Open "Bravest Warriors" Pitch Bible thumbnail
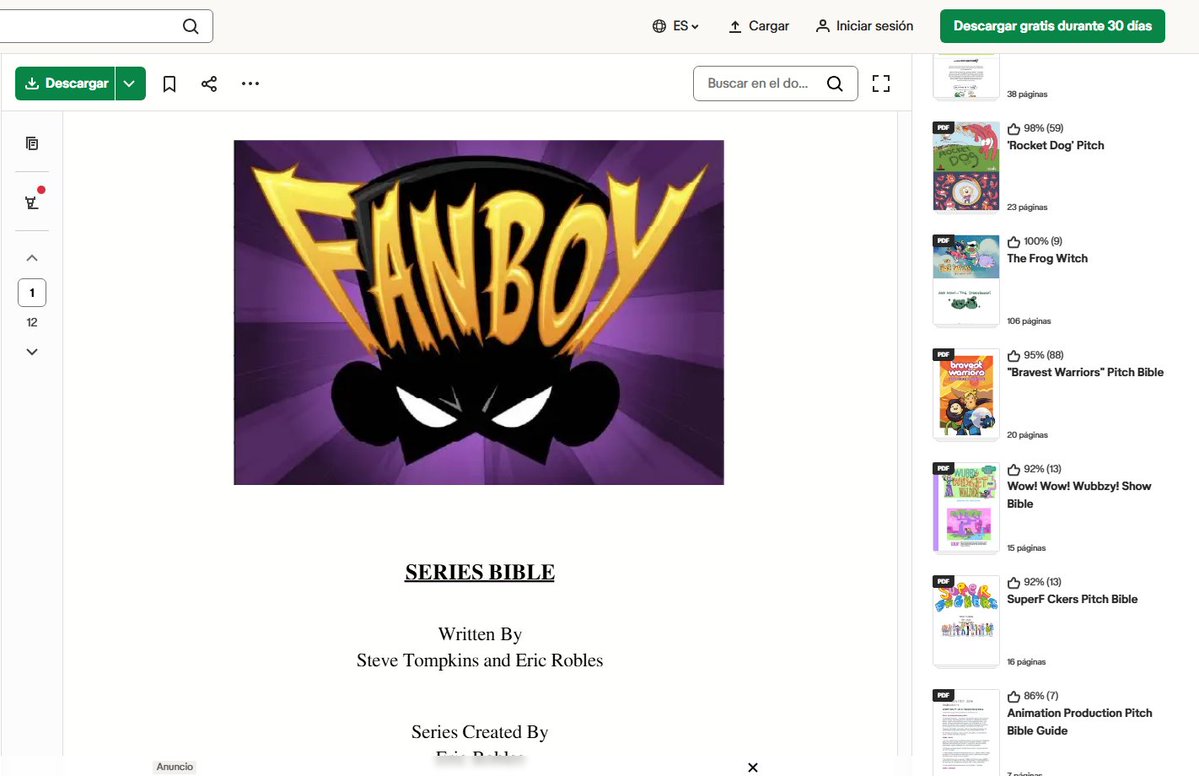Screen dimensions: 1199x776 coord(966,393)
